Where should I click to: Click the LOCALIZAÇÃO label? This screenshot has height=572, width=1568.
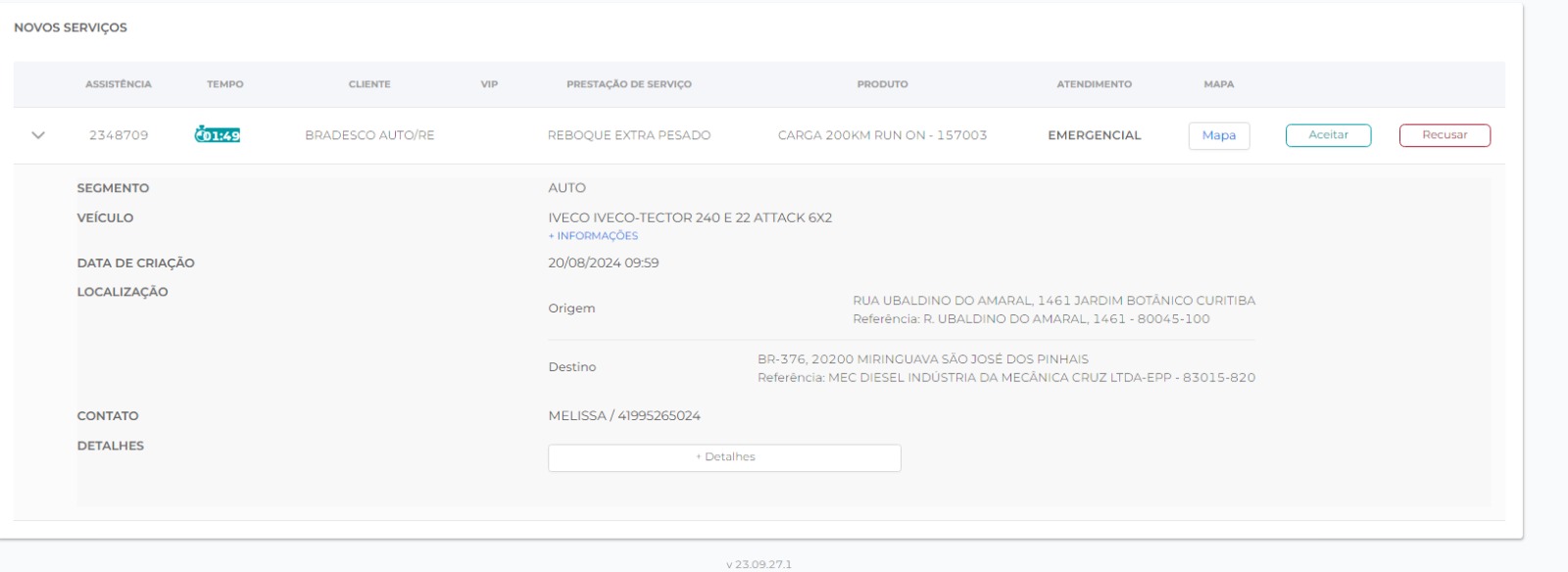(122, 292)
